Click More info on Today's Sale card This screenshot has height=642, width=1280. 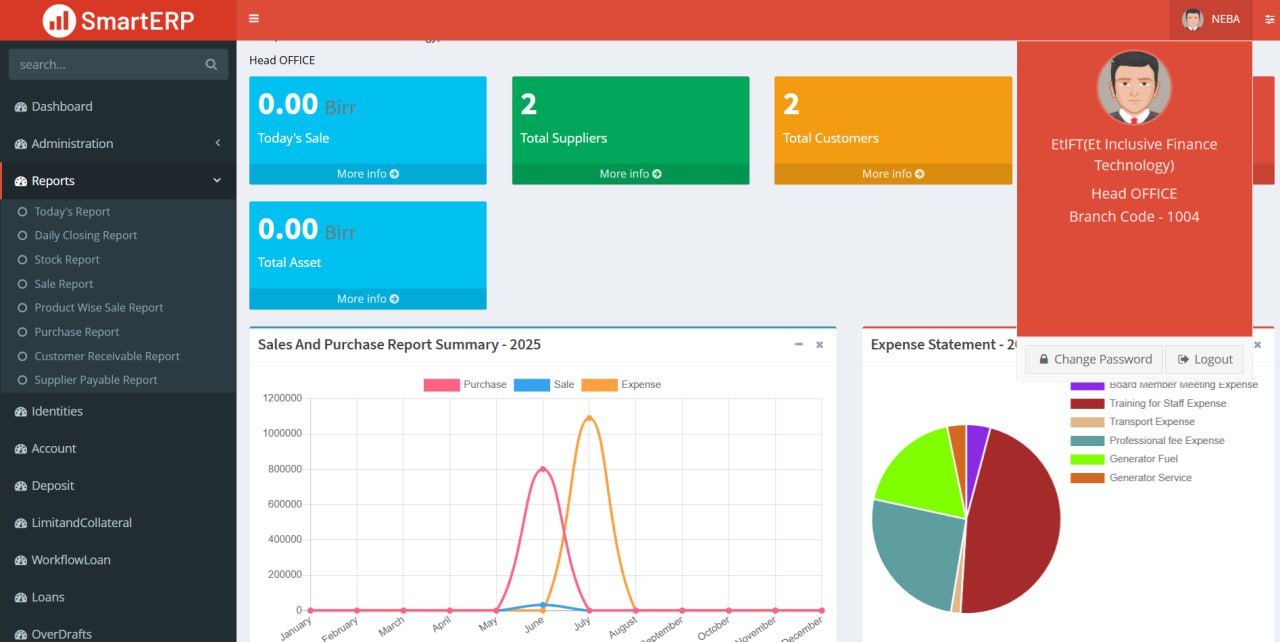368,174
